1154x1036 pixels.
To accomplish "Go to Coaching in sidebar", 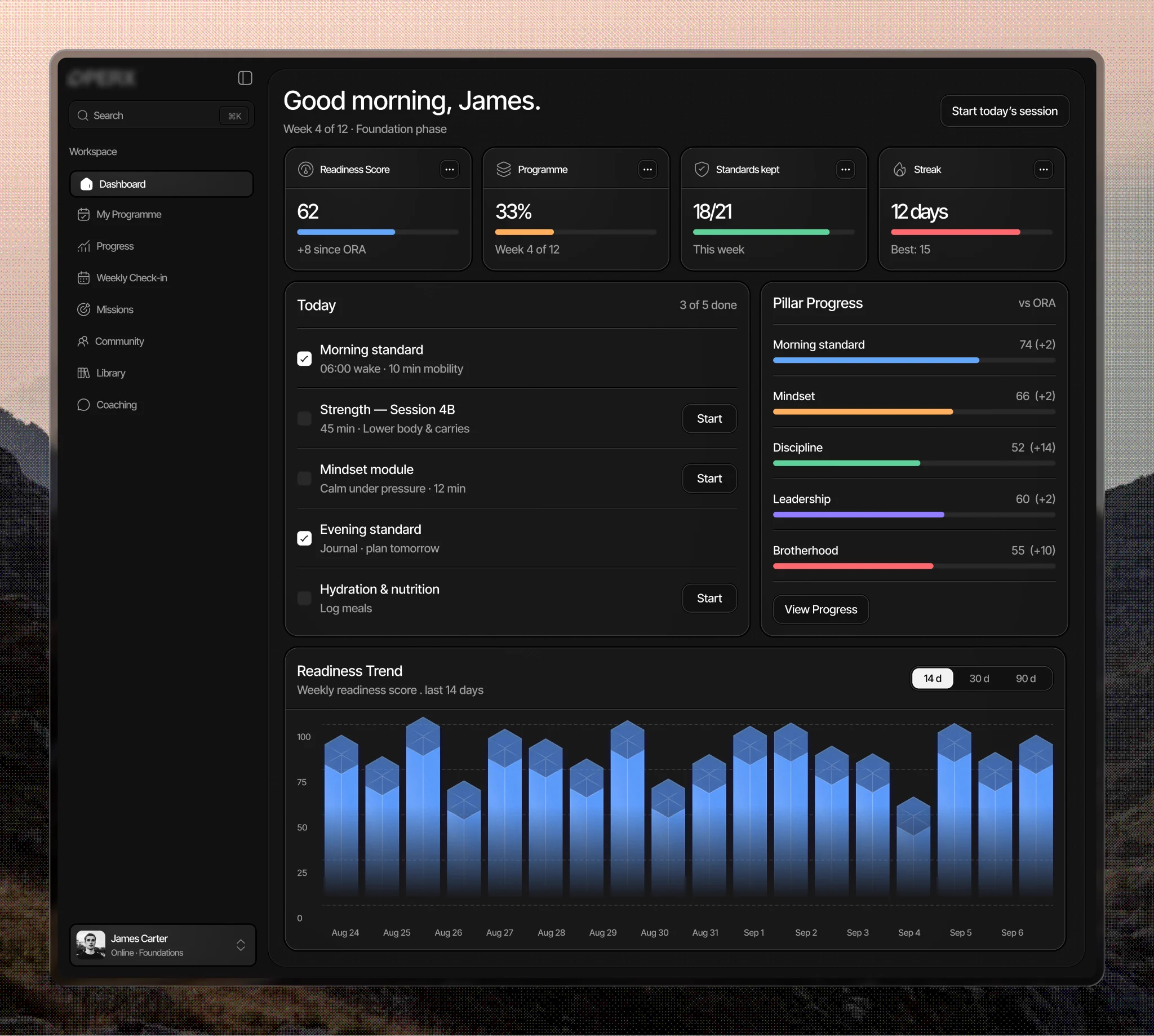I will pyautogui.click(x=162, y=405).
